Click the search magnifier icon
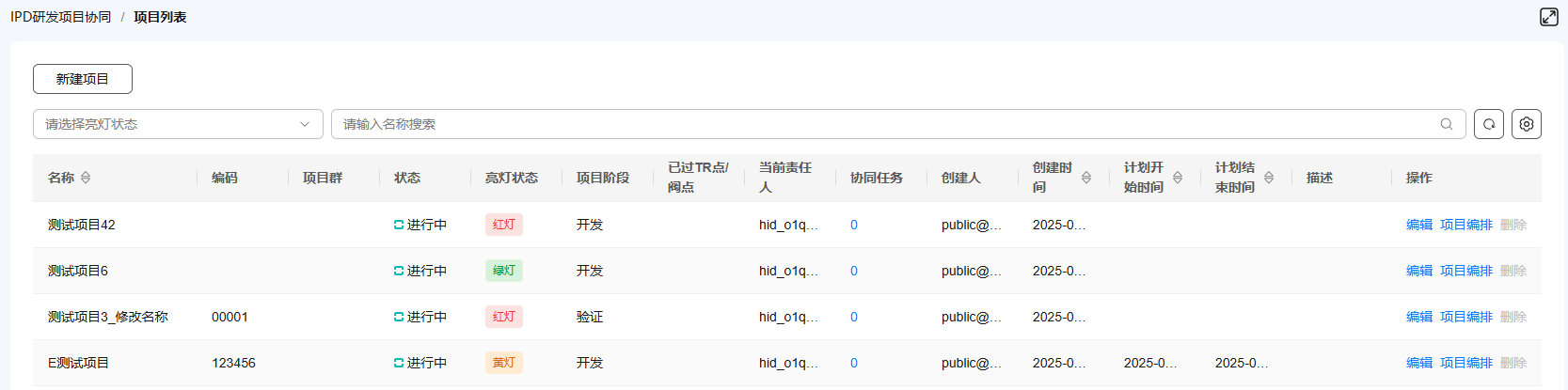 click(x=1447, y=124)
